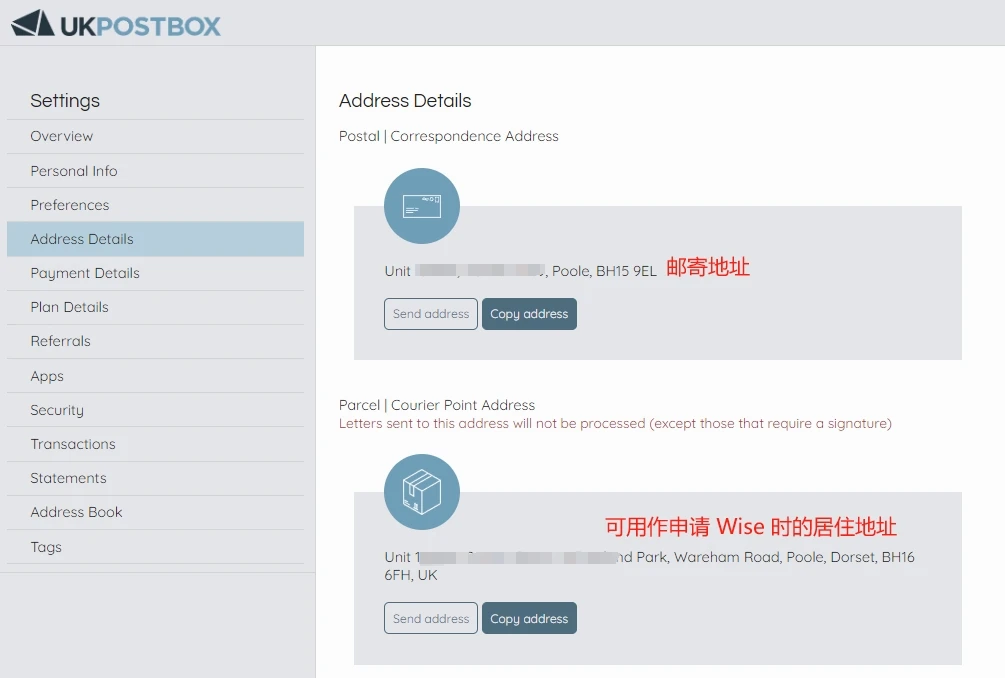This screenshot has width=1005, height=678.
Task: Open the Referrals section
Action: [61, 341]
